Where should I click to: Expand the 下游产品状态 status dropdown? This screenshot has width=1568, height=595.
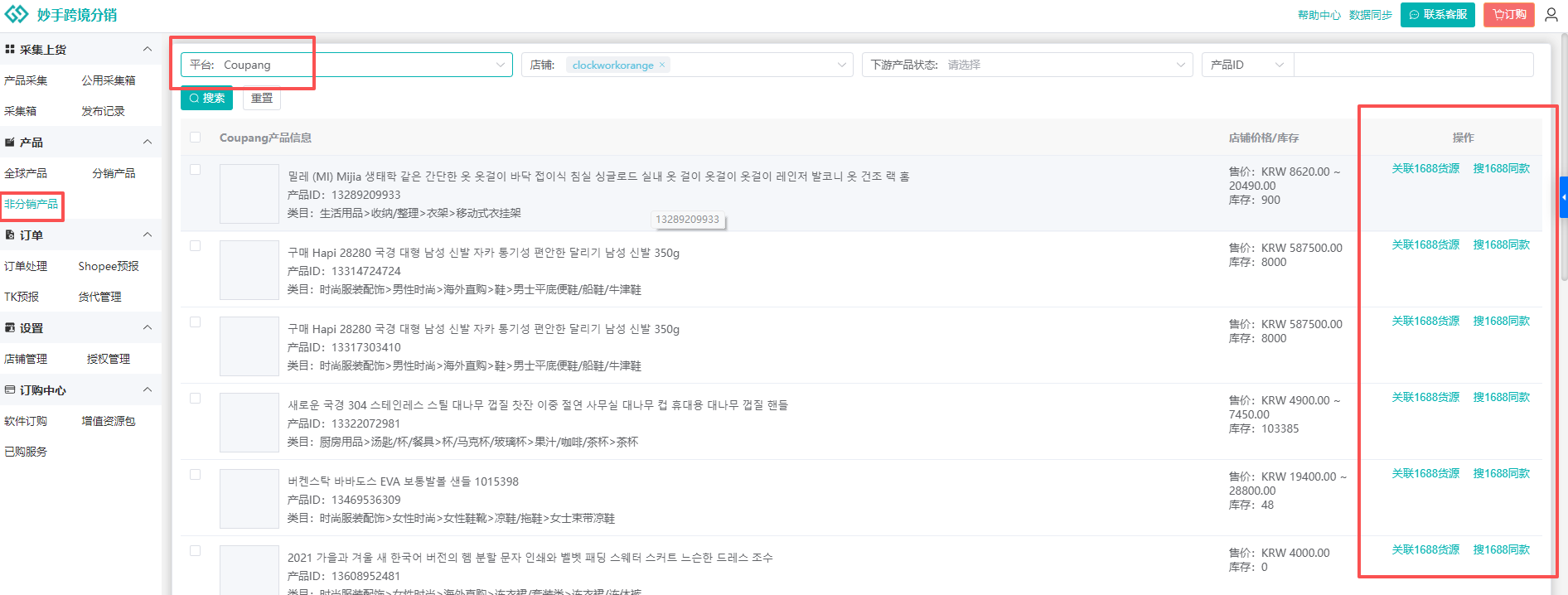click(x=1027, y=65)
